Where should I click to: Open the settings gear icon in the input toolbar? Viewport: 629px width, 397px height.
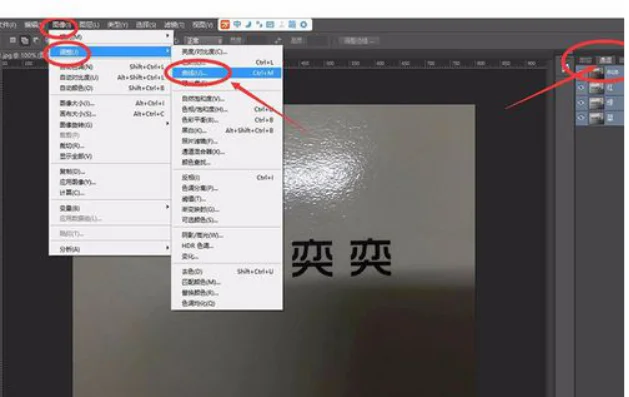click(304, 24)
